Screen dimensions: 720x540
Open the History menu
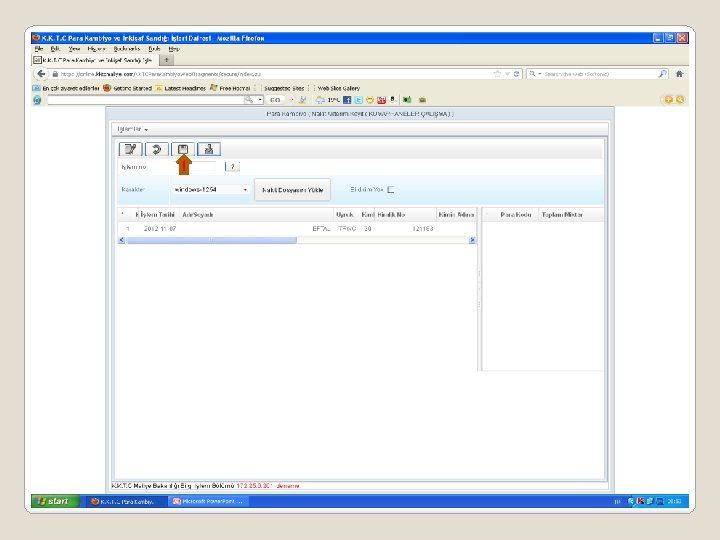(96, 49)
